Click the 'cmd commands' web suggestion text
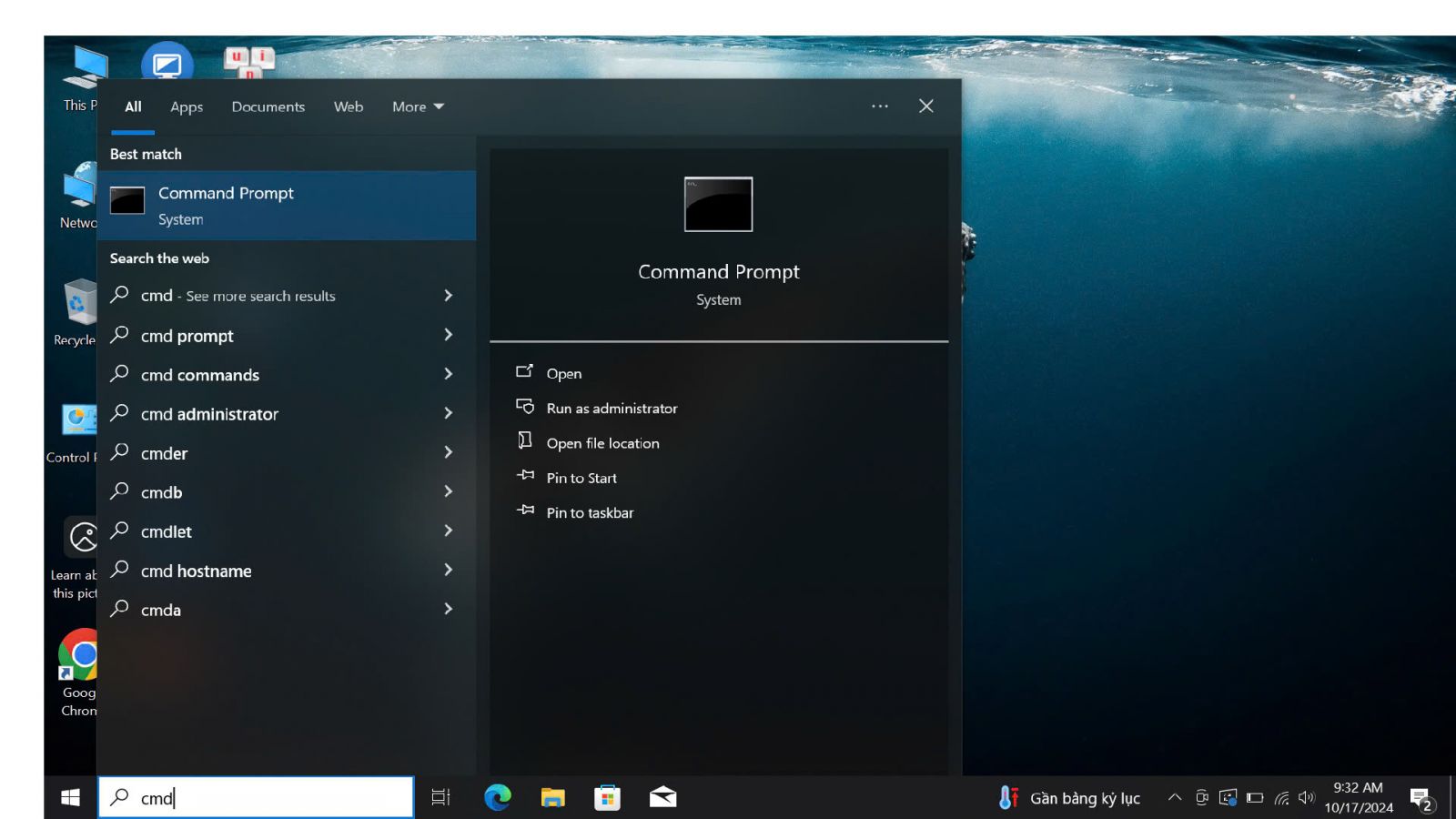This screenshot has height=819, width=1456. point(200,375)
